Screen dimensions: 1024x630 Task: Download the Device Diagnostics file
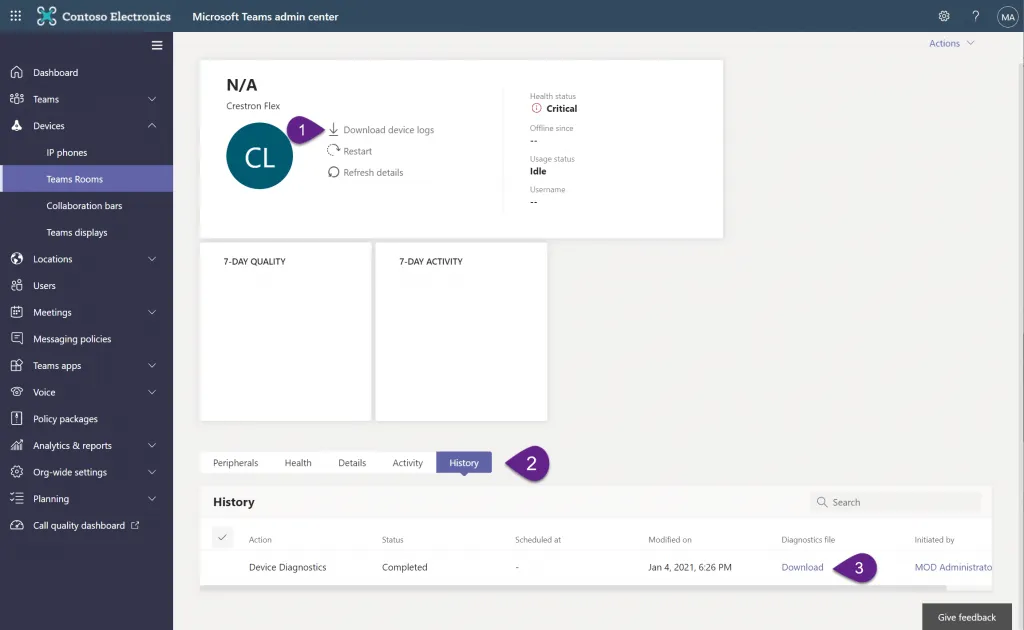802,567
